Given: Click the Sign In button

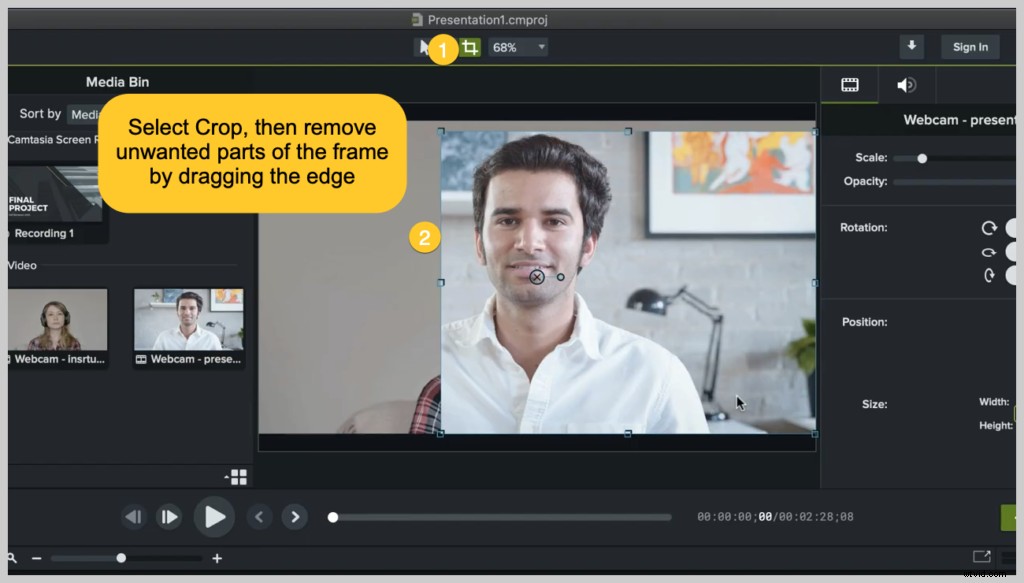Looking at the screenshot, I should (x=969, y=46).
